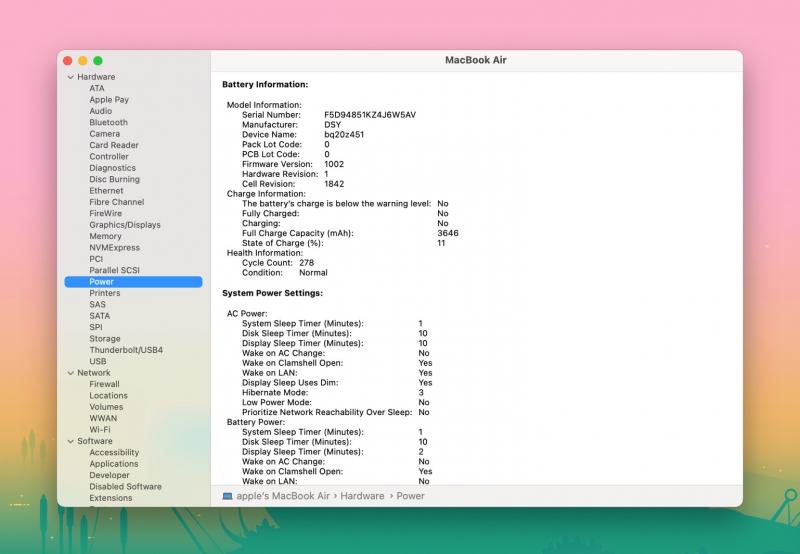The image size is (800, 554).
Task: Click Cycle Count value 278
Action: tap(307, 263)
